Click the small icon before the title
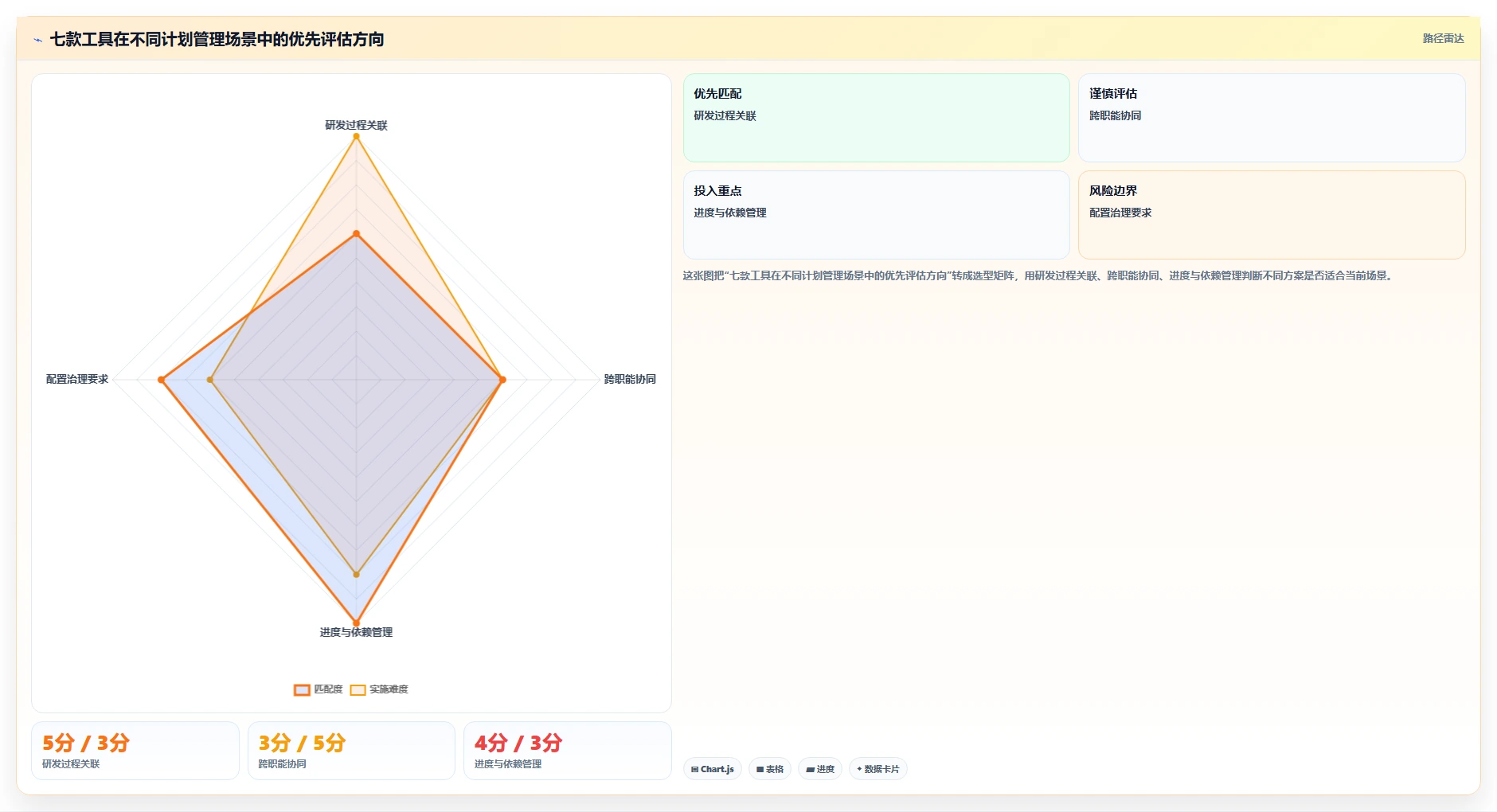Screen dimensions: 1497x812 37,40
